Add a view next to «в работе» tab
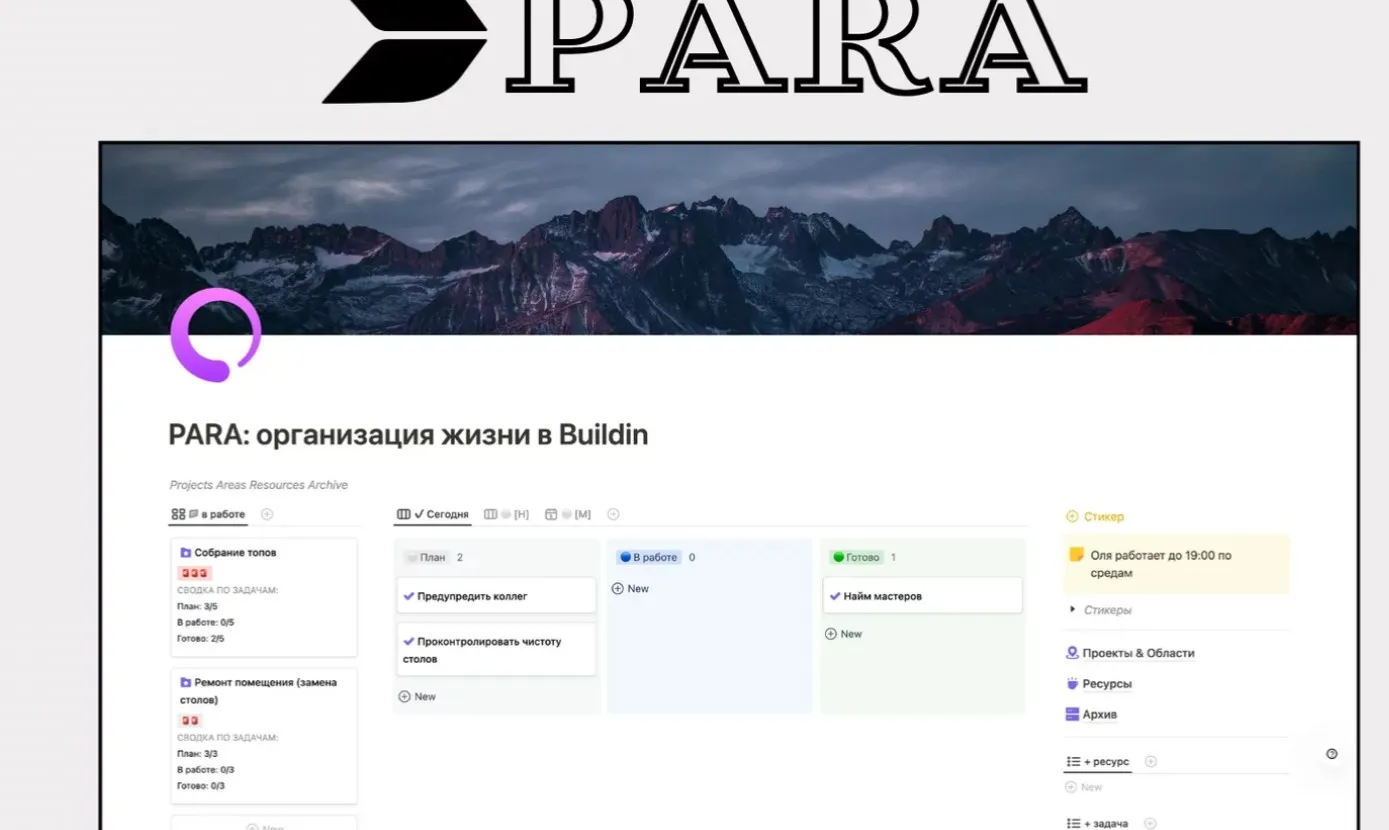Image resolution: width=1389 pixels, height=830 pixels. click(x=267, y=514)
